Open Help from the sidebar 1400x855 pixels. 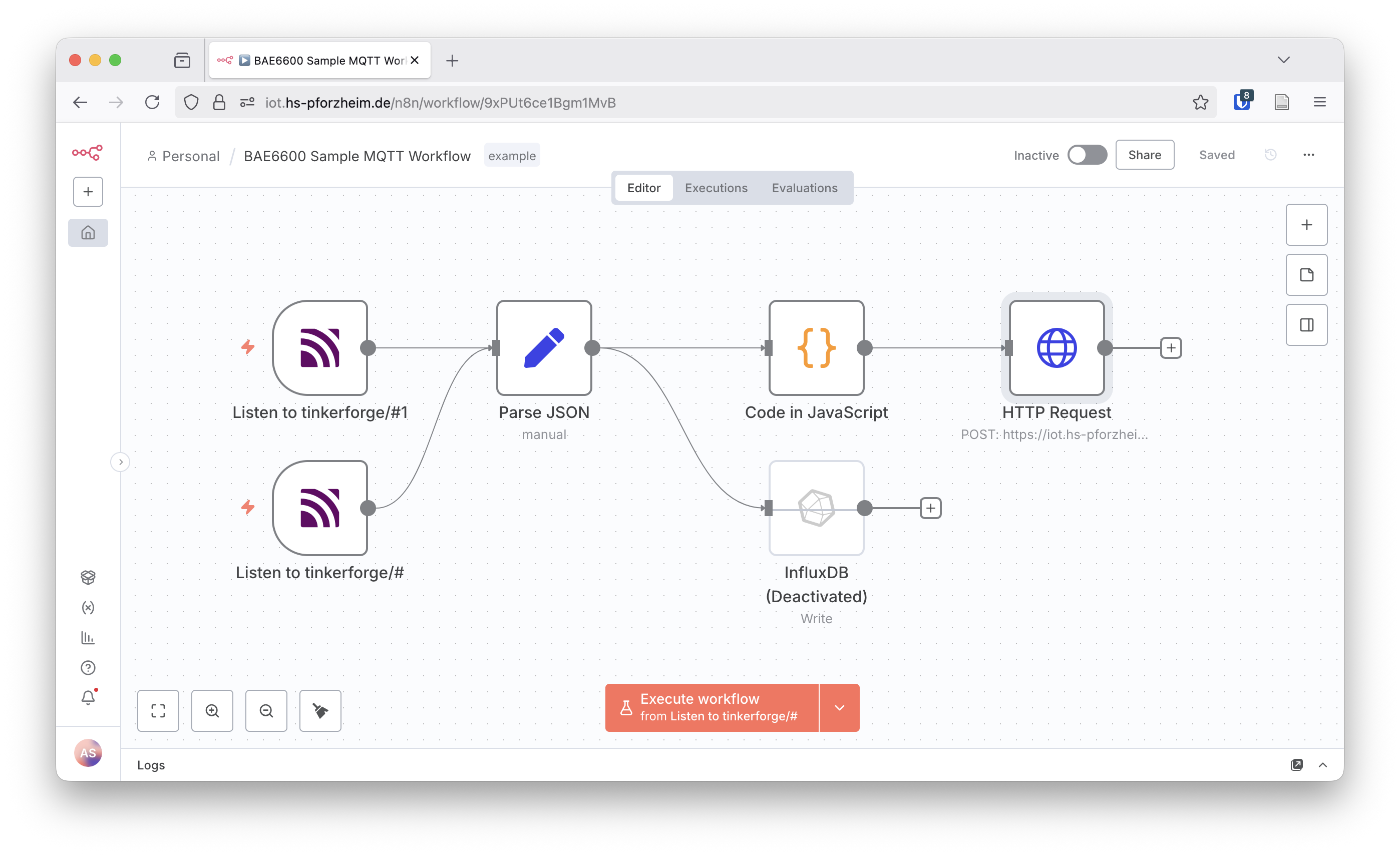[88, 667]
